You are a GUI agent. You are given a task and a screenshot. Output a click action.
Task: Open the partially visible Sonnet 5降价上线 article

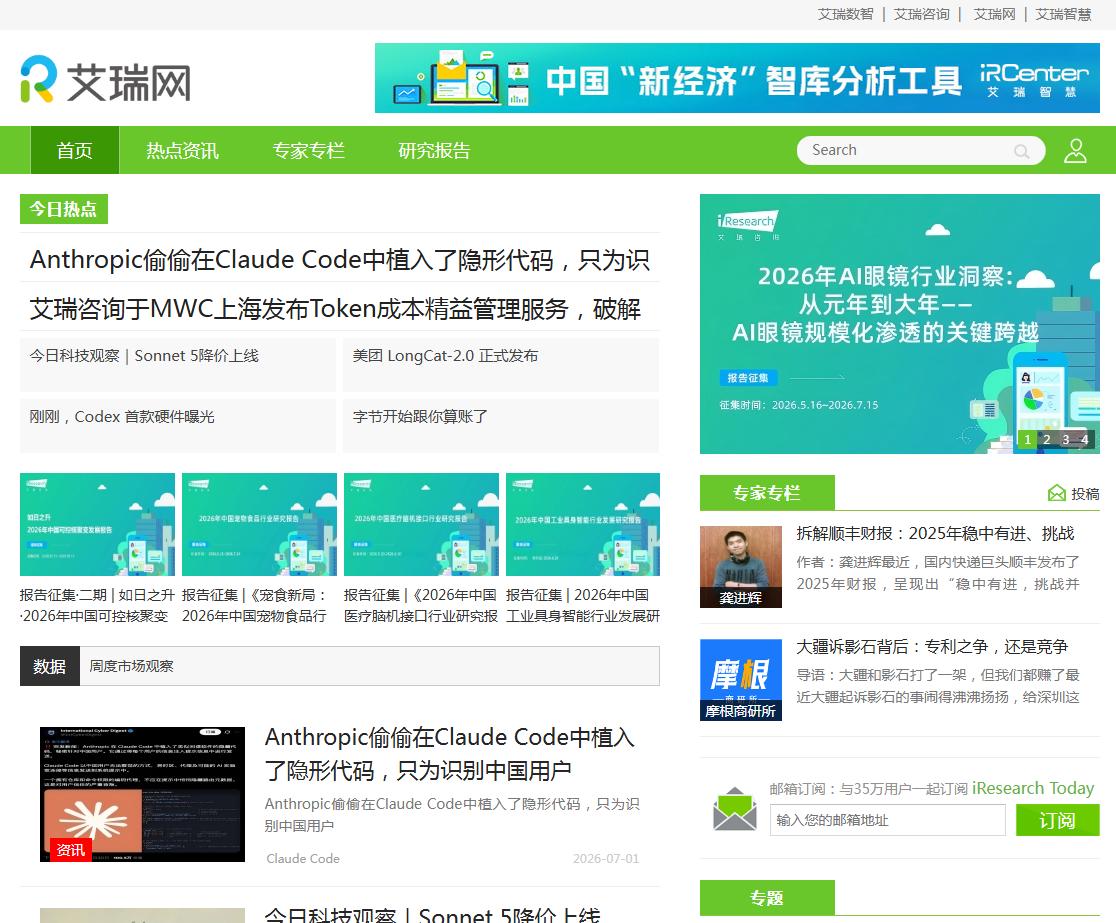pos(433,914)
